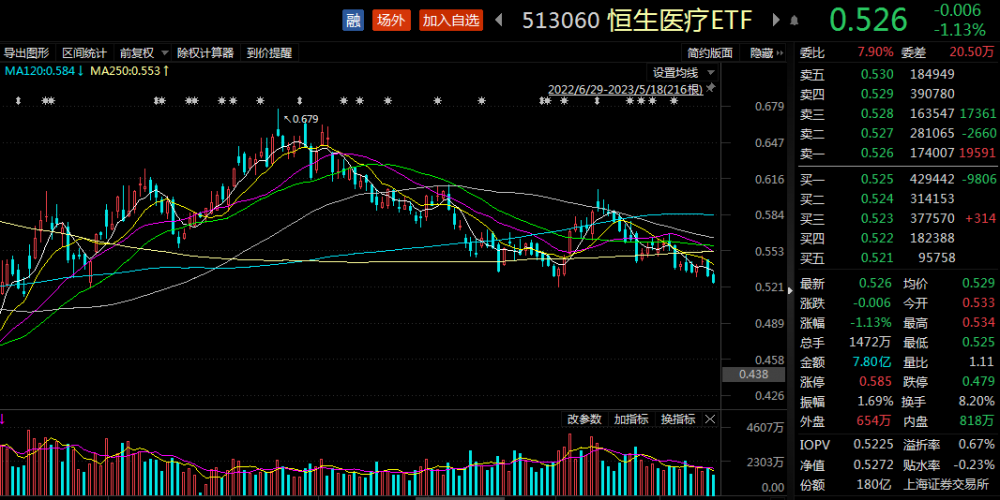
Task: Click 隐藏 double-chevron to hide side panel
Action: 780,53
